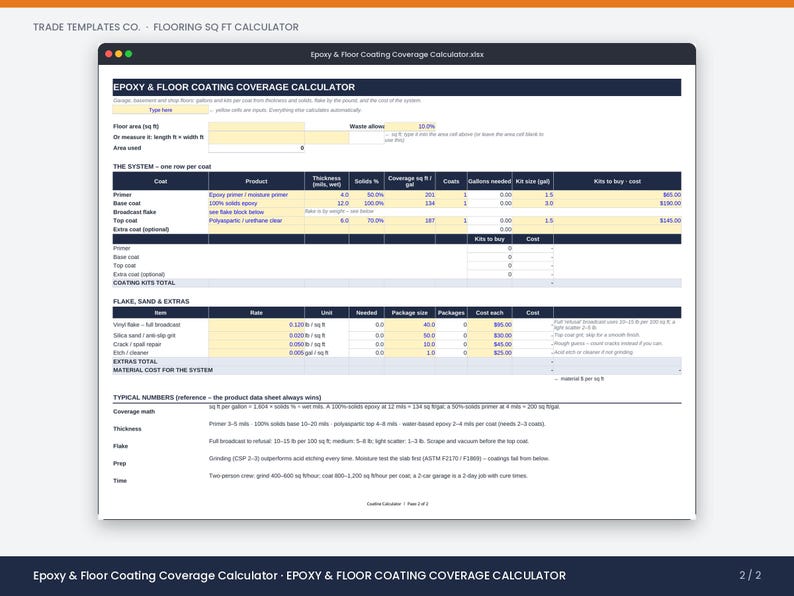
Task: Click the 'Gallons needed' column header
Action: (490, 181)
